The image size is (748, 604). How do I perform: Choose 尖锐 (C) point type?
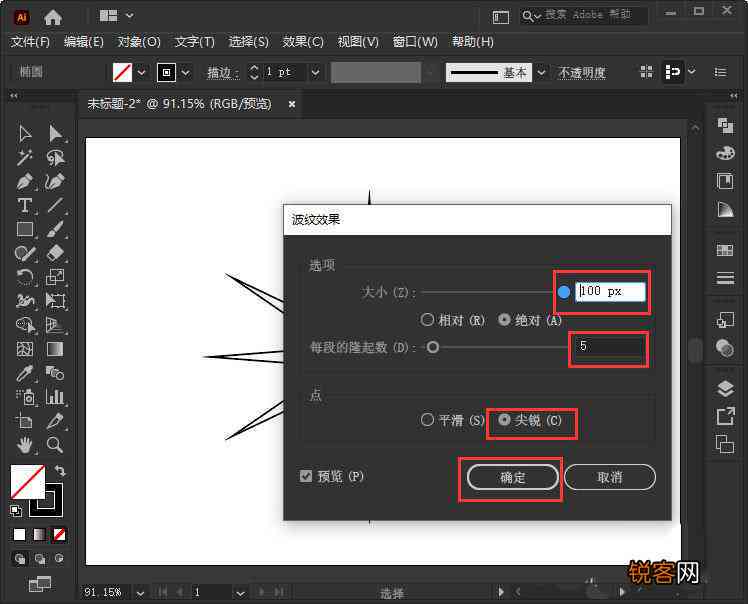point(530,420)
